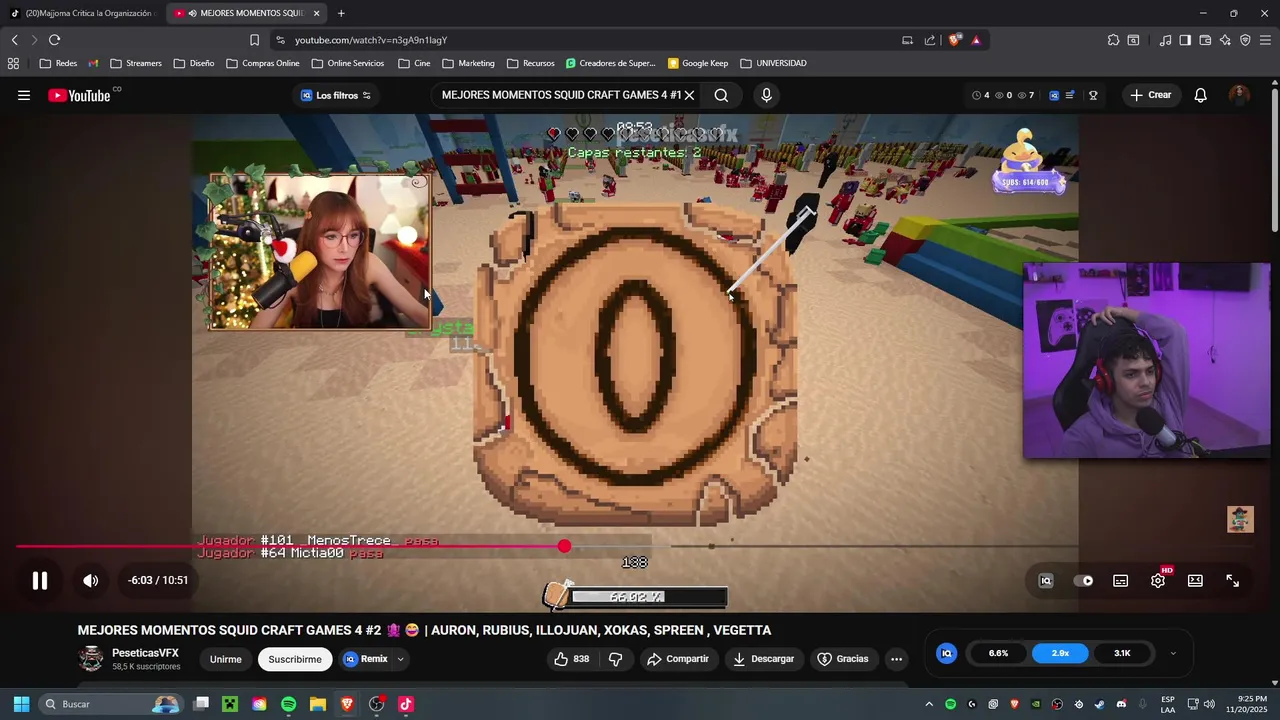
Task: Toggle the autoplay switch in the player
Action: (x=1083, y=580)
